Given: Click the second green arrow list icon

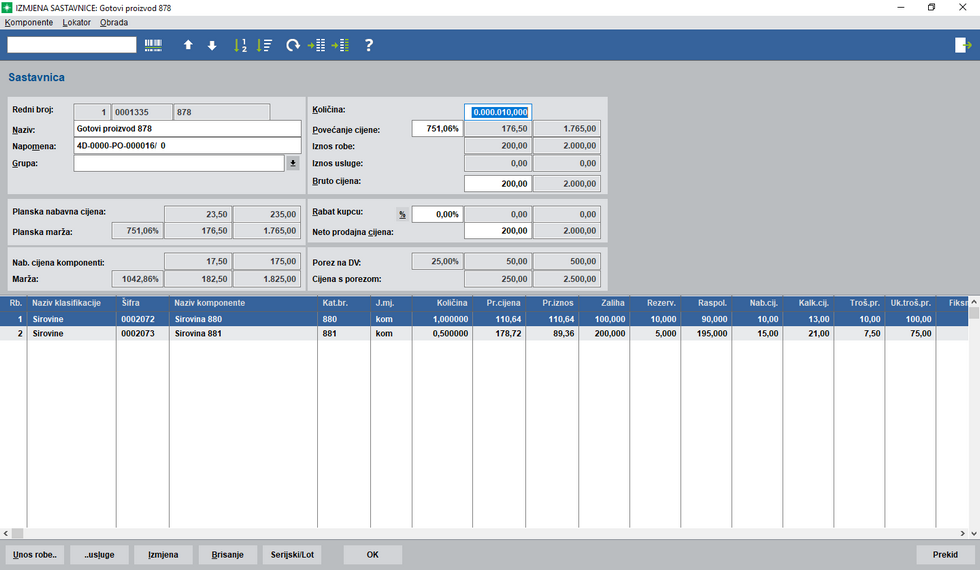Looking at the screenshot, I should [340, 45].
